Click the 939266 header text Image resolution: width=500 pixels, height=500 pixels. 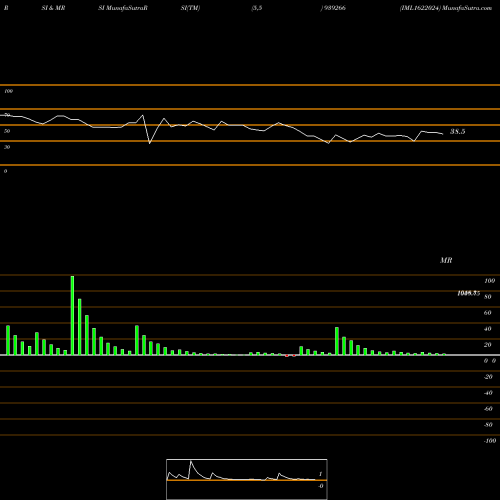point(334,8)
